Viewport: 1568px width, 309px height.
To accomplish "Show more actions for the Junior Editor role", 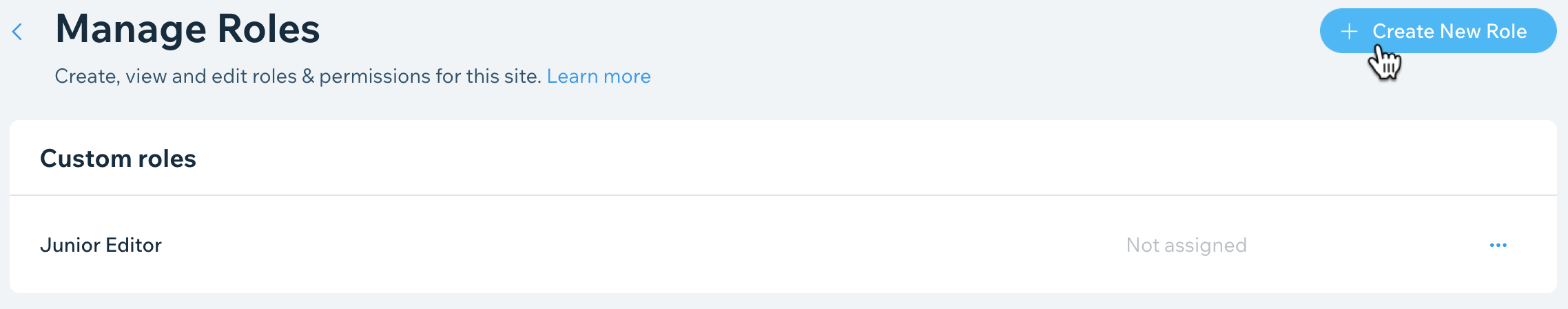I will [1498, 245].
